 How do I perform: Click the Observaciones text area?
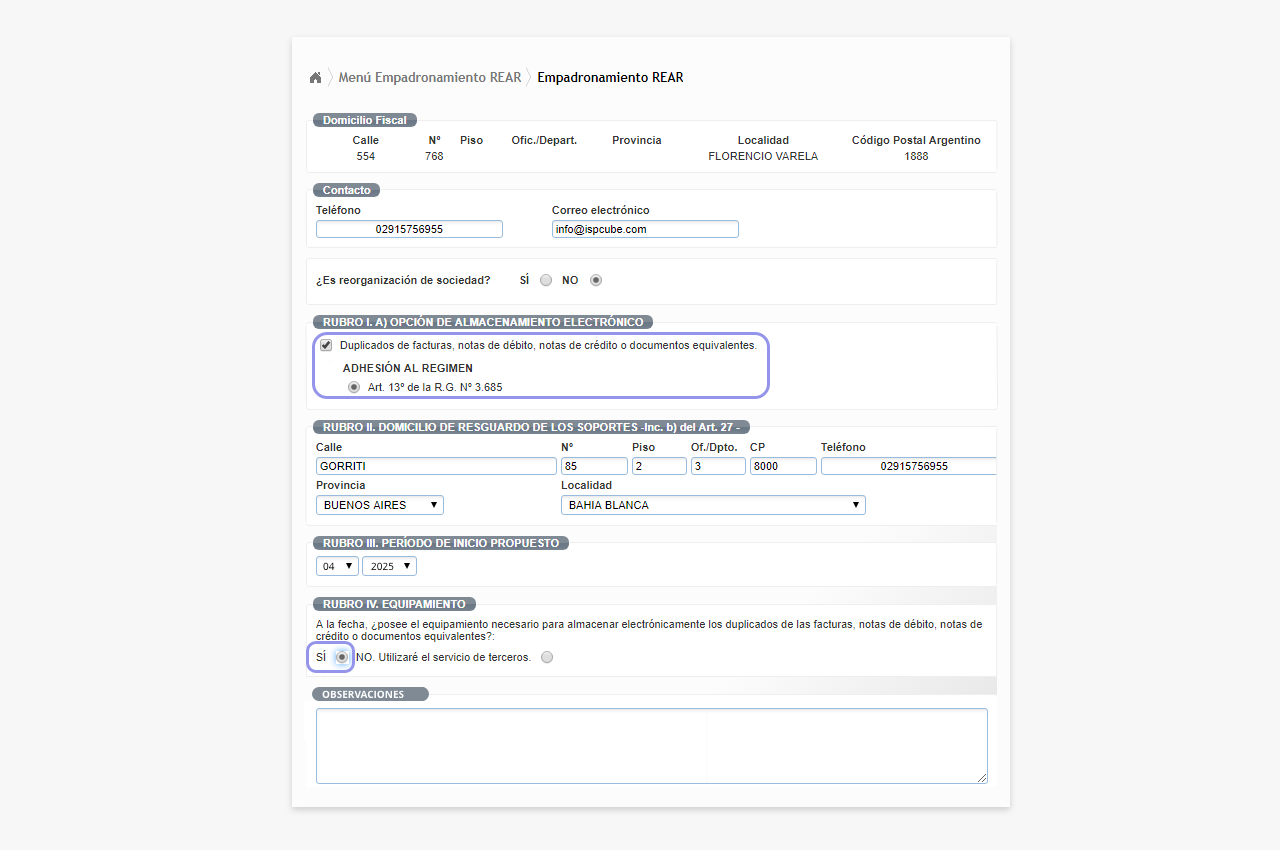pyautogui.click(x=652, y=746)
